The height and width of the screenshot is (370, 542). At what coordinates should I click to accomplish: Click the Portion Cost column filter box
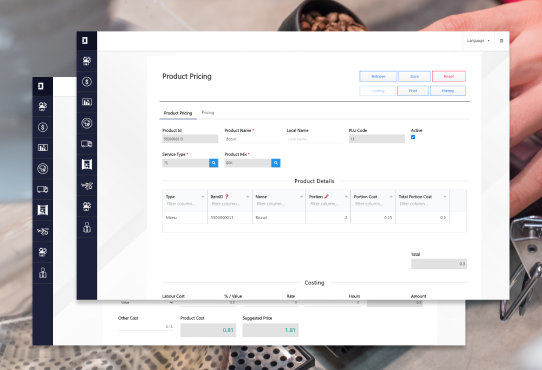pyautogui.click(x=373, y=204)
